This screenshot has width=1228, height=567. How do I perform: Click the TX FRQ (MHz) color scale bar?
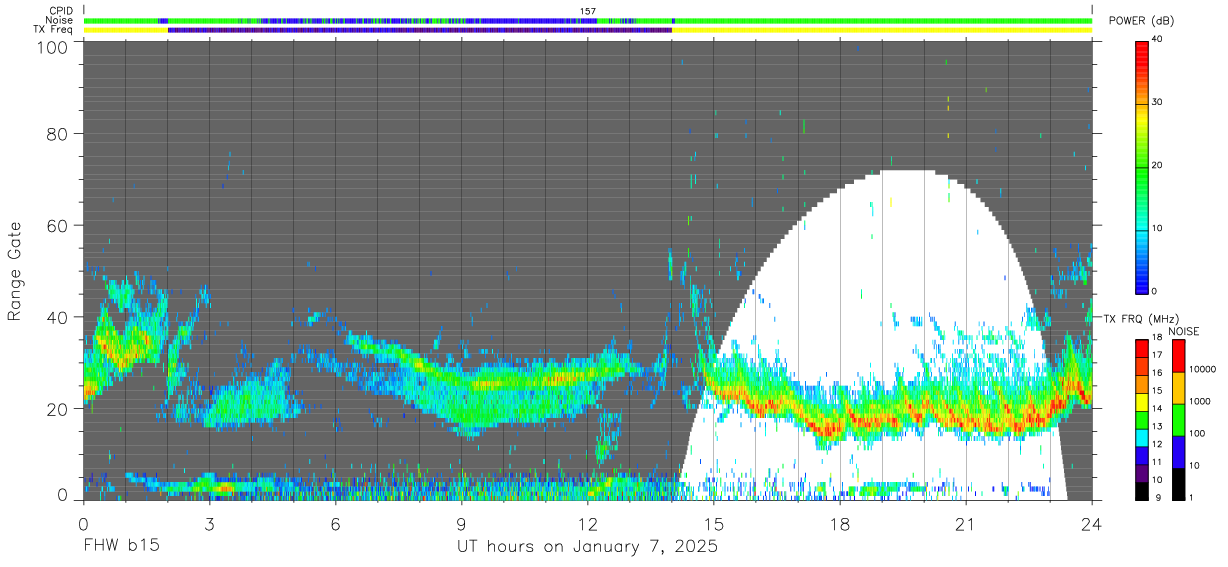click(1142, 418)
